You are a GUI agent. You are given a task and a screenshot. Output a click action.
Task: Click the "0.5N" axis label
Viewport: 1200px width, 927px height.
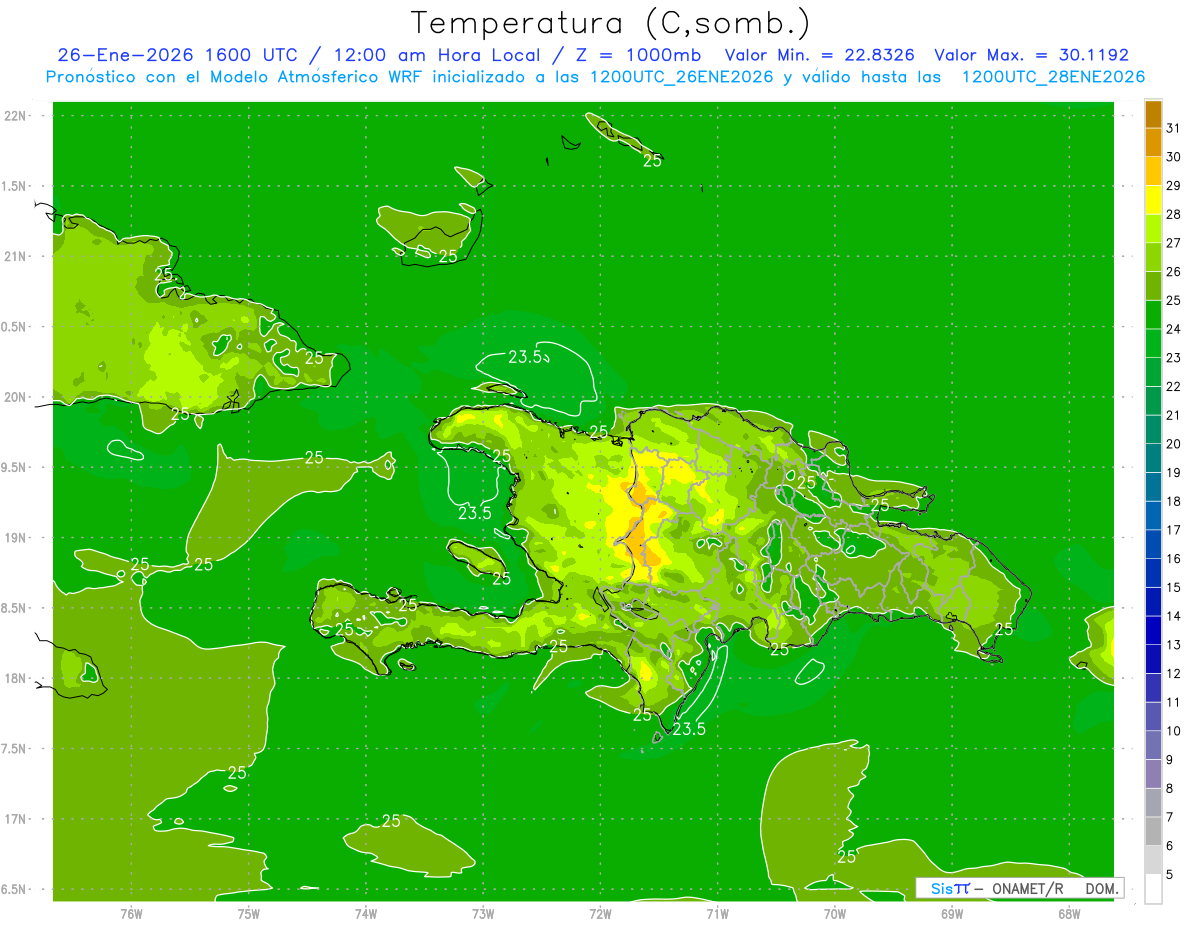15,327
